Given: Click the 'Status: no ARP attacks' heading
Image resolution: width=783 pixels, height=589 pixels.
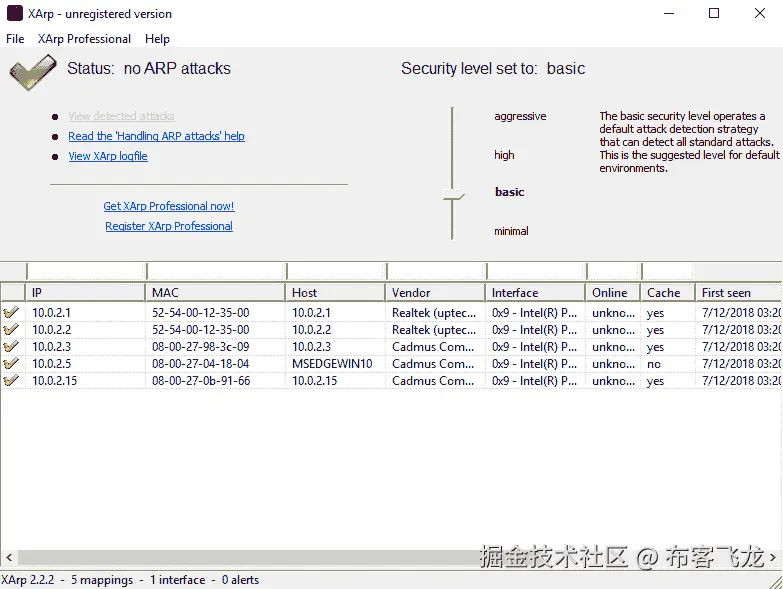Looking at the screenshot, I should click(149, 68).
